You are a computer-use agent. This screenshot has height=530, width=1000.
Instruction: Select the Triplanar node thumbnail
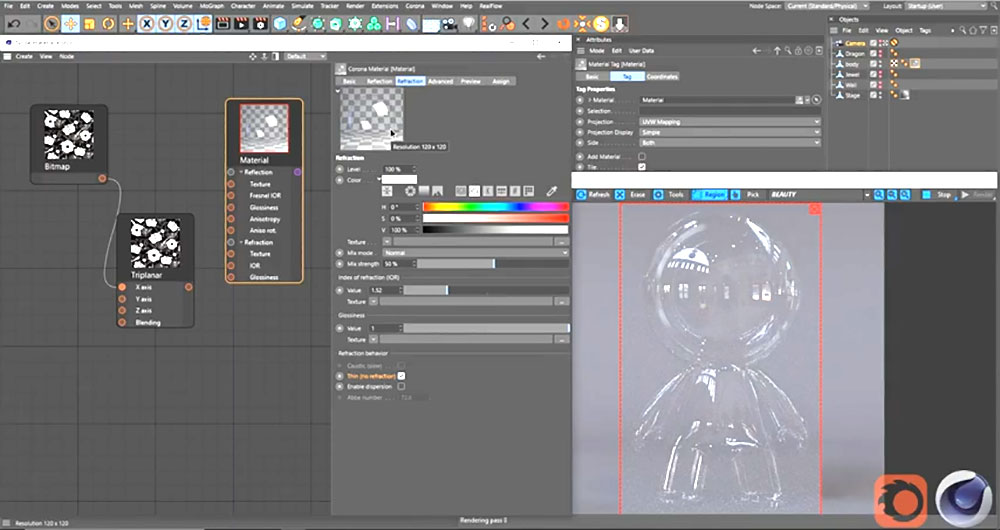point(155,241)
